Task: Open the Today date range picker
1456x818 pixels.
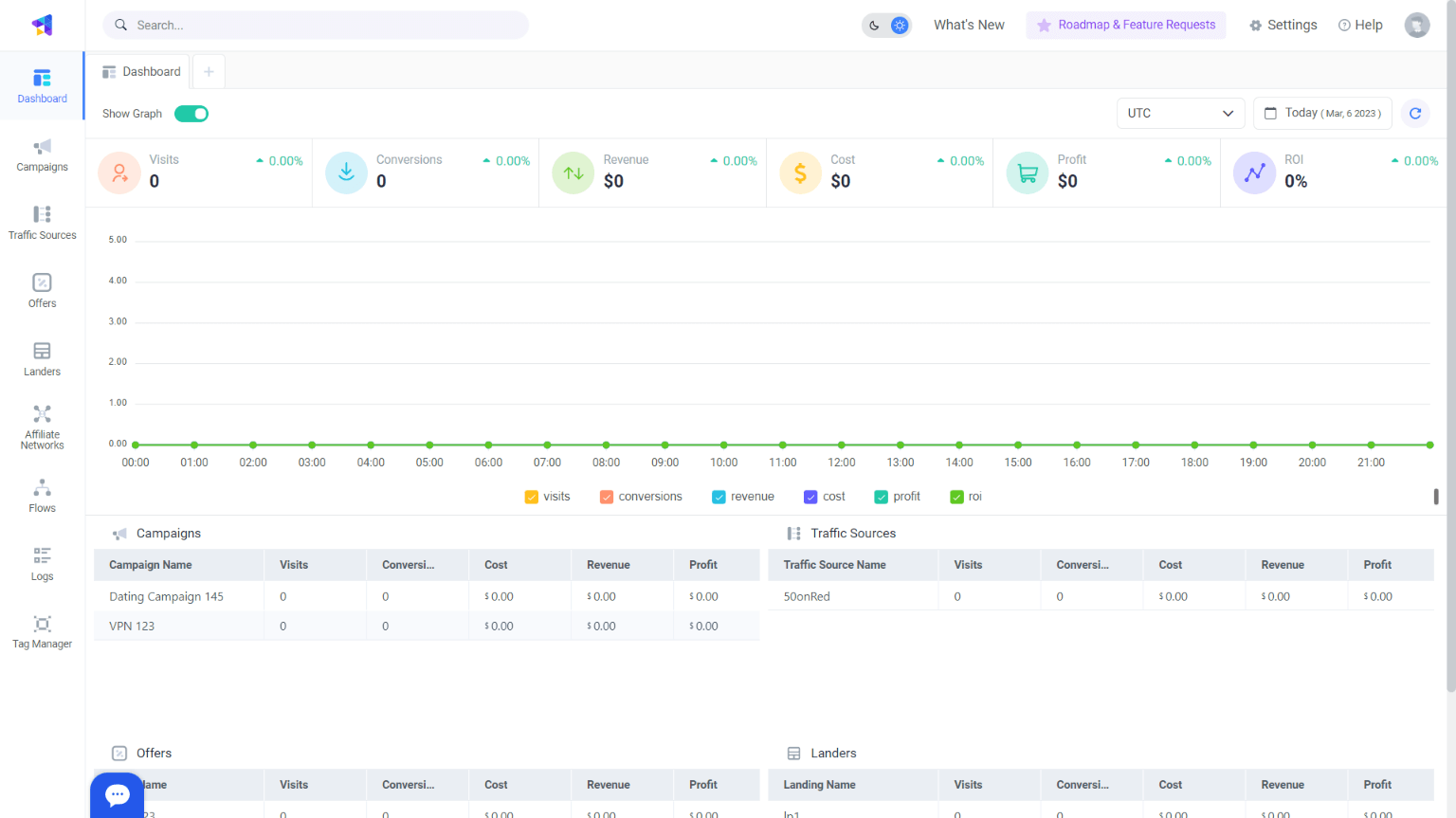Action: 1322,113
